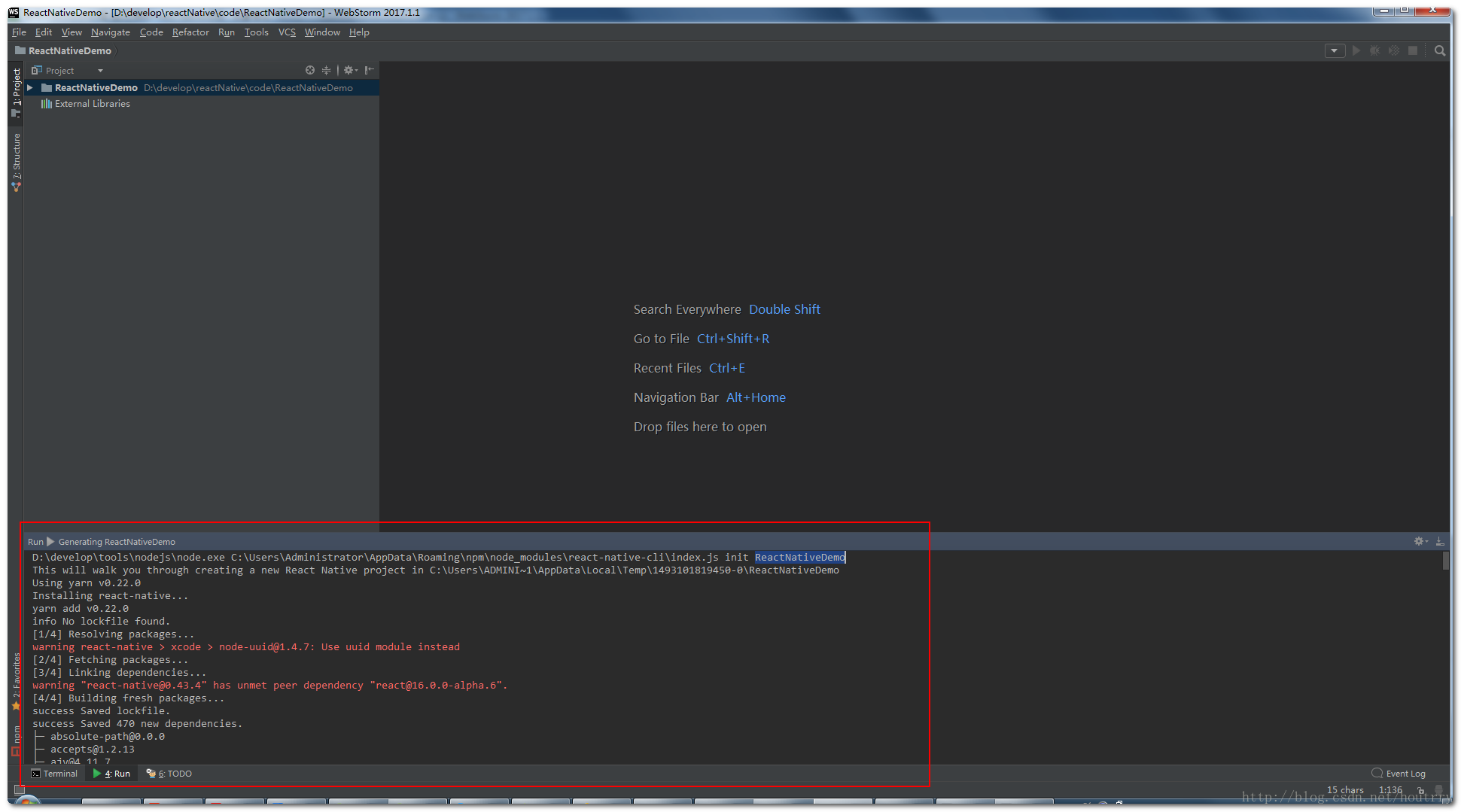Click the Run with Coverage icon

click(x=1394, y=50)
